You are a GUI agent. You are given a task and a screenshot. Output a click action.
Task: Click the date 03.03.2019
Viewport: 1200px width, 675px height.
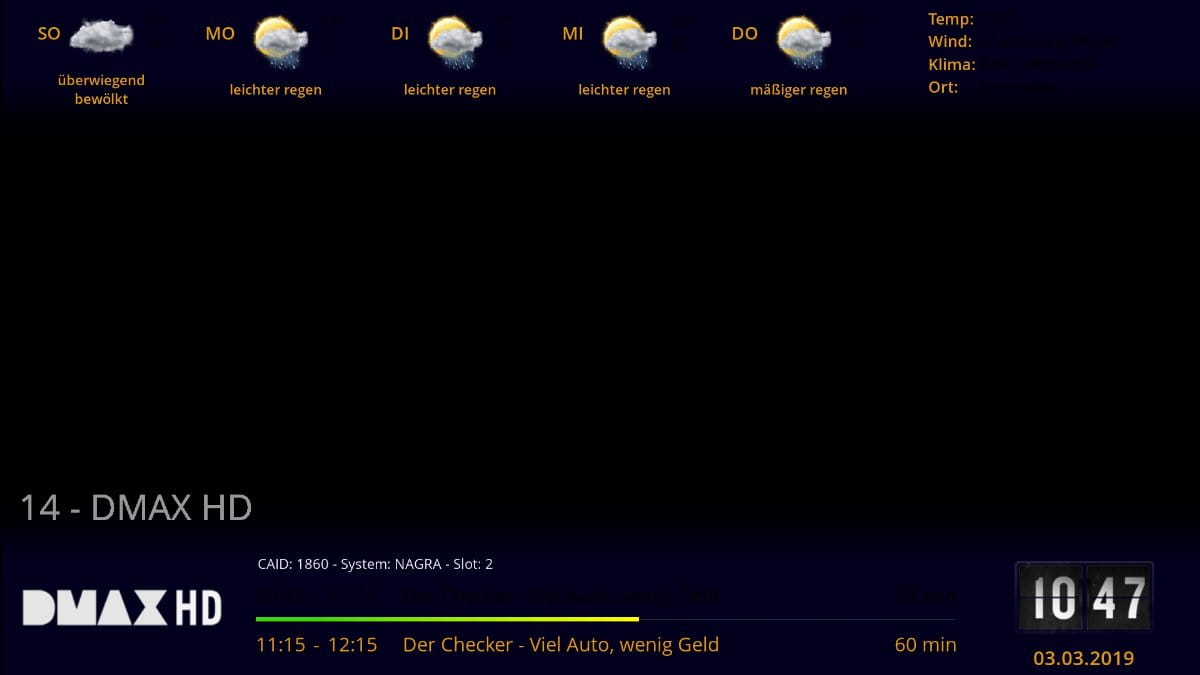tap(1084, 658)
